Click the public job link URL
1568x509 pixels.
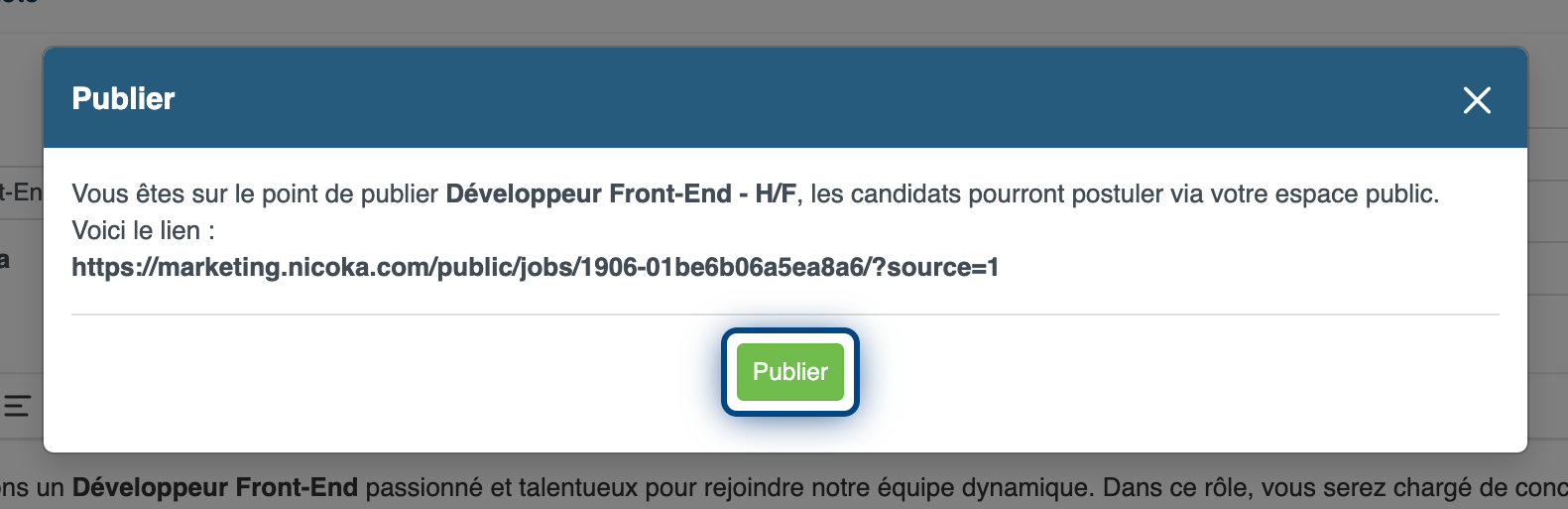pyautogui.click(x=535, y=268)
